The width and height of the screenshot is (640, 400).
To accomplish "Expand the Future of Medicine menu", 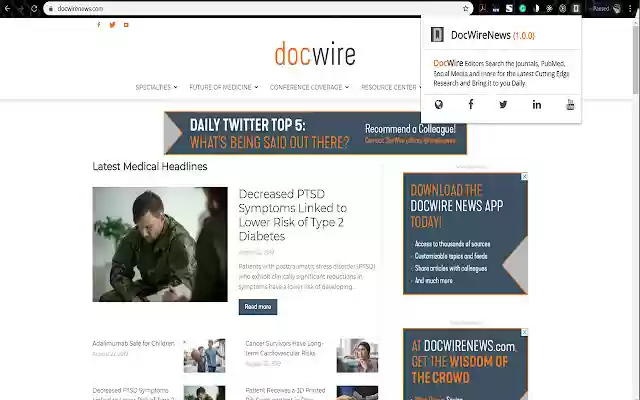I will point(224,87).
